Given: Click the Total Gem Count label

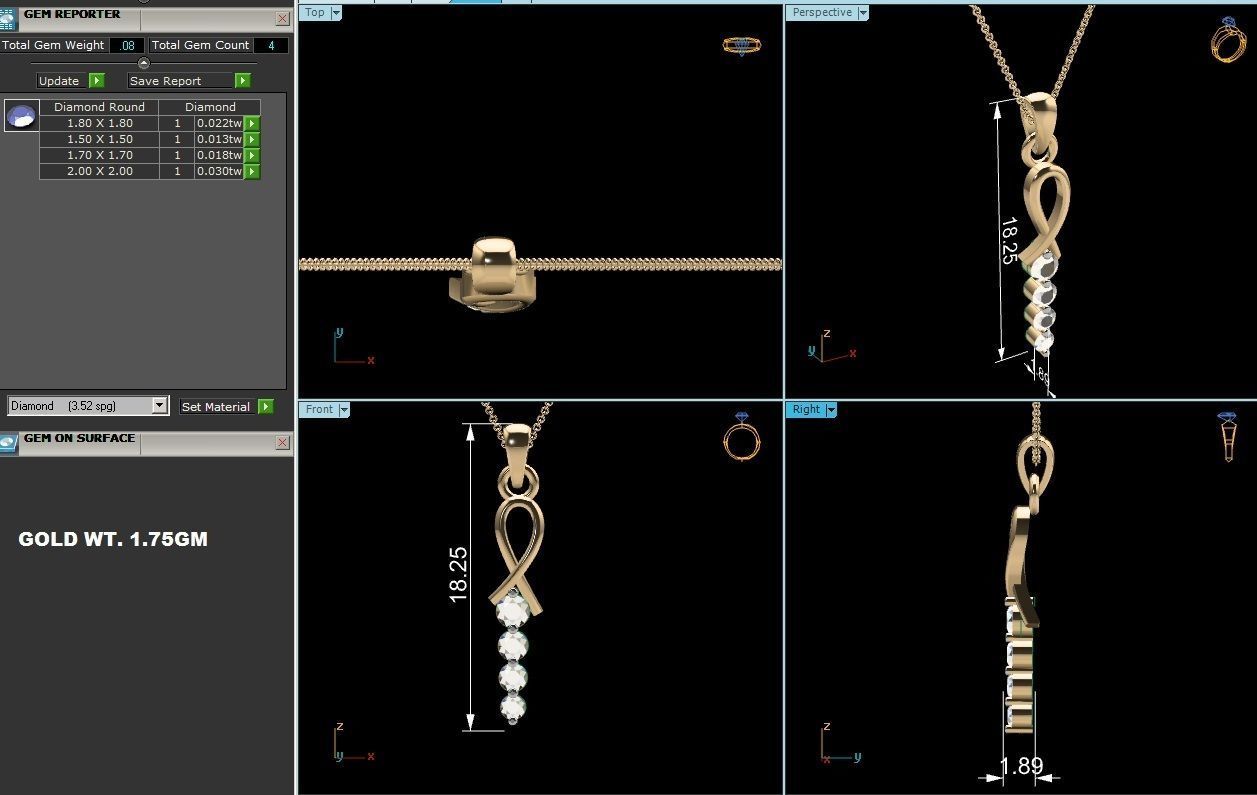Looking at the screenshot, I should pos(200,45).
